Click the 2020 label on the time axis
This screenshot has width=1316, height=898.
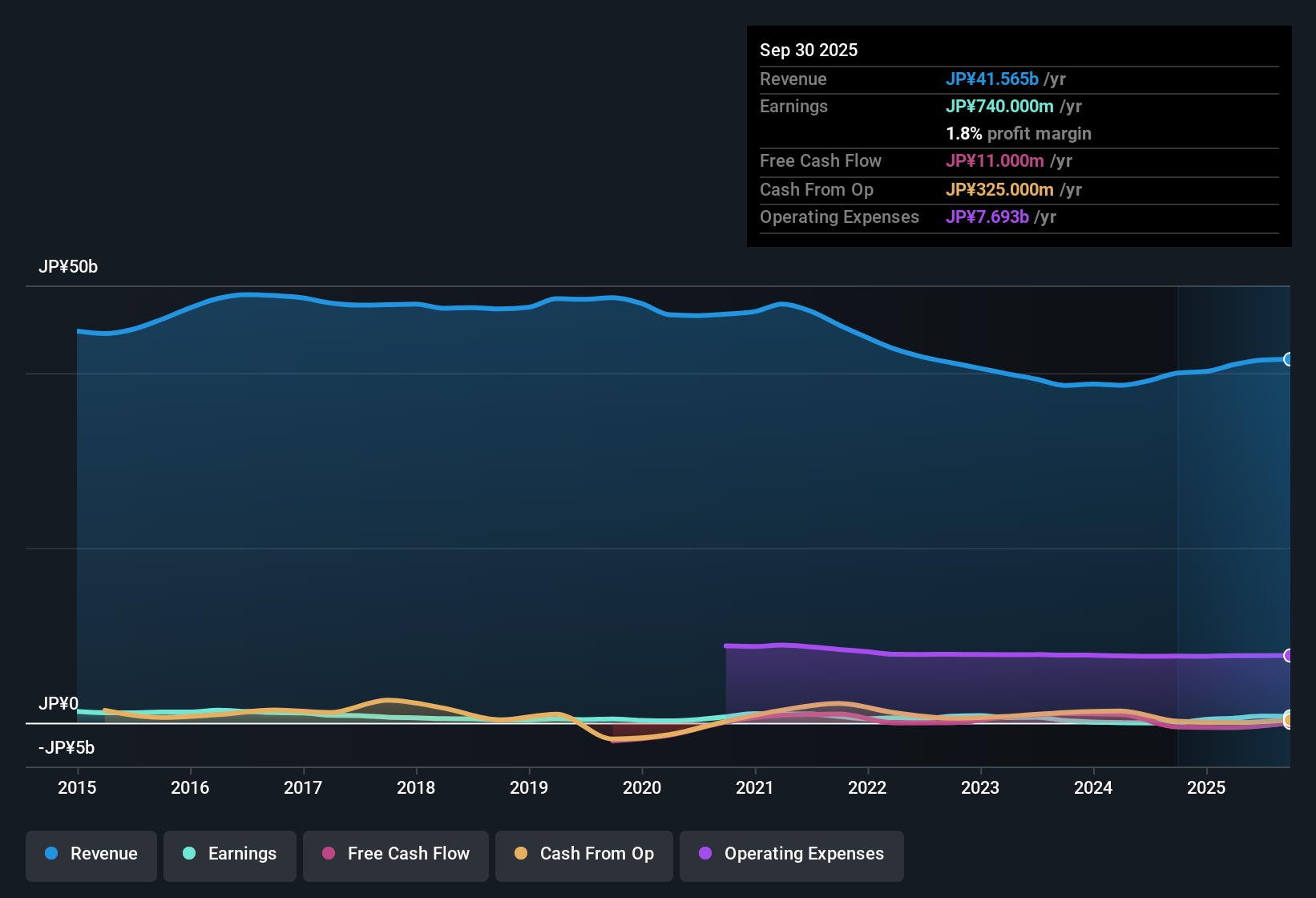pyautogui.click(x=642, y=788)
